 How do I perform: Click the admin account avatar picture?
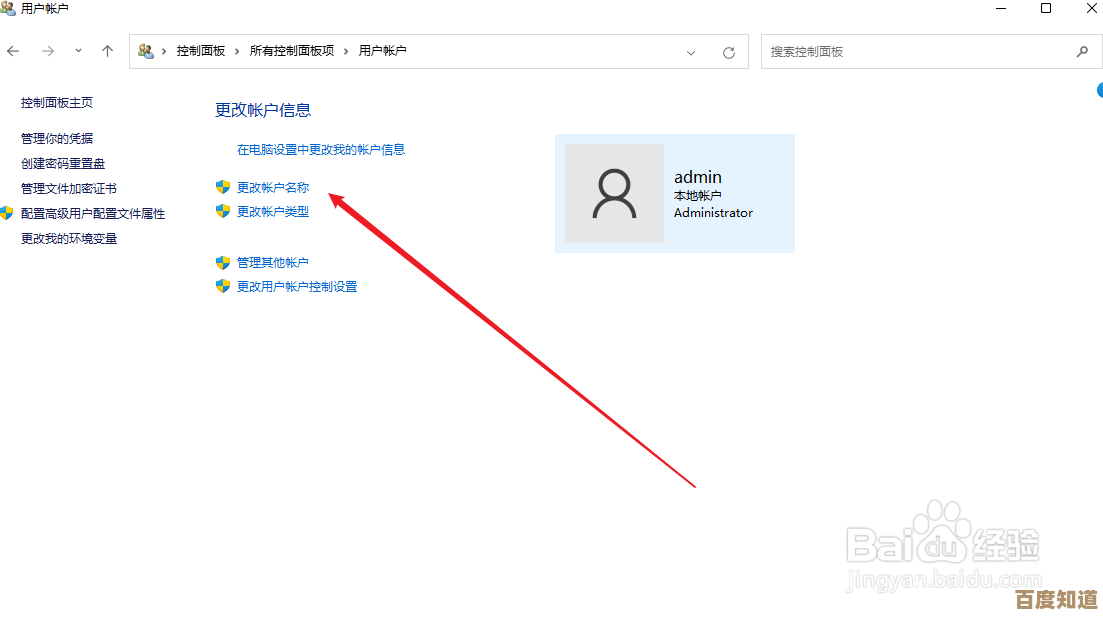(x=613, y=193)
